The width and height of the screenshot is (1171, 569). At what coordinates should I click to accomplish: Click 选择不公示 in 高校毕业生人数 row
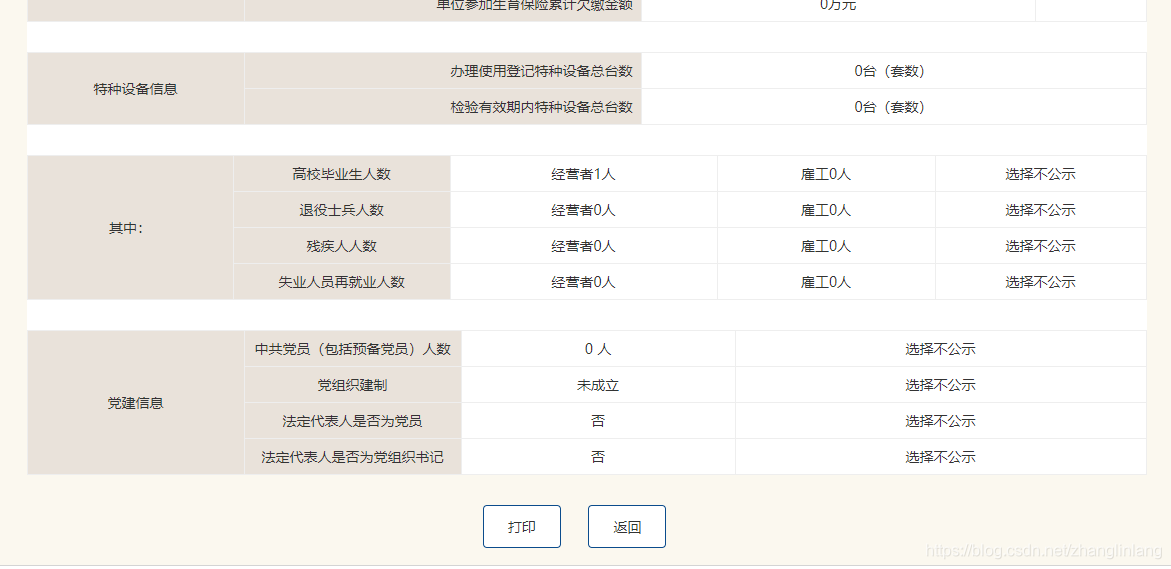(x=1040, y=174)
